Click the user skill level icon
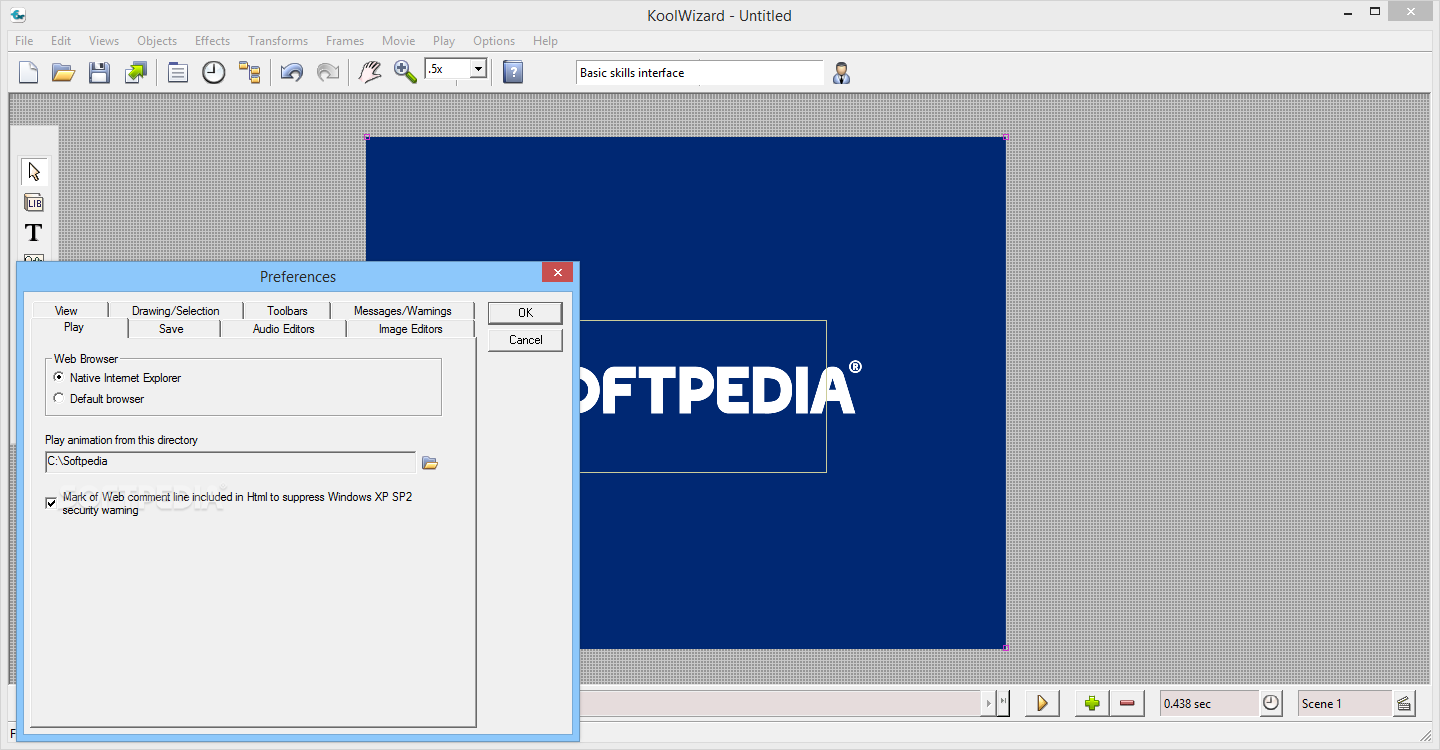Image resolution: width=1440 pixels, height=750 pixels. 841,72
